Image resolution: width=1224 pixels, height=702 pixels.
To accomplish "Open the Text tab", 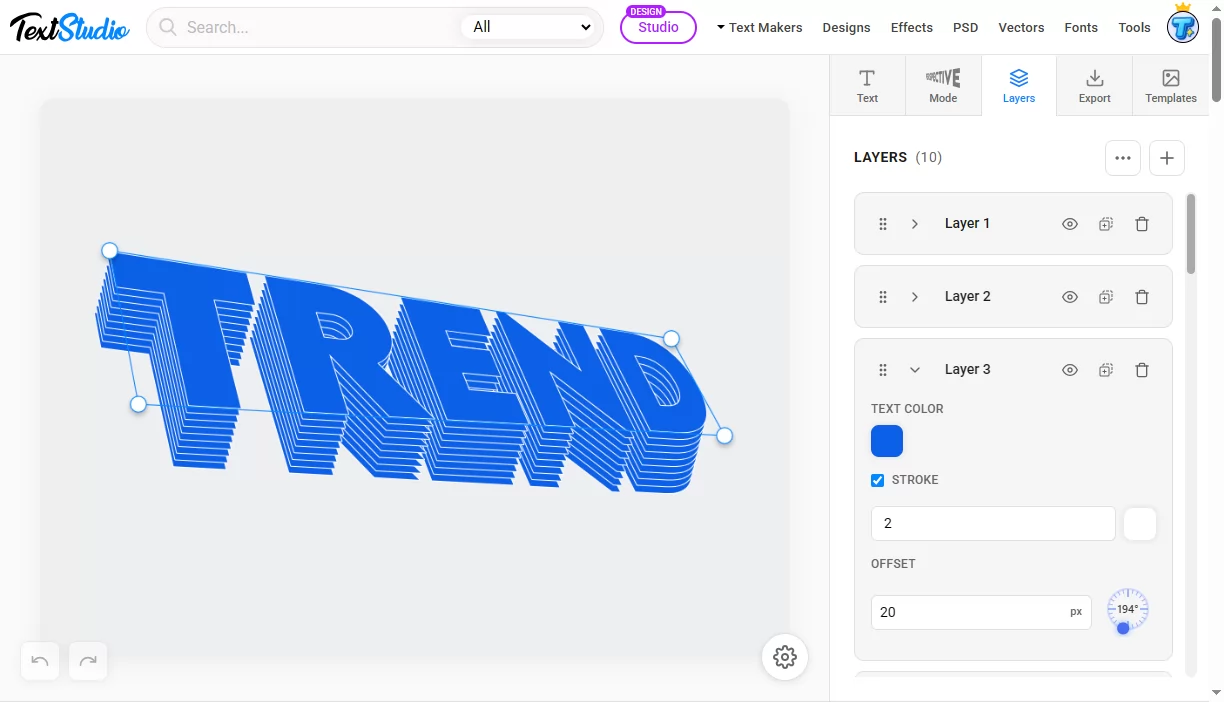I will click(867, 86).
